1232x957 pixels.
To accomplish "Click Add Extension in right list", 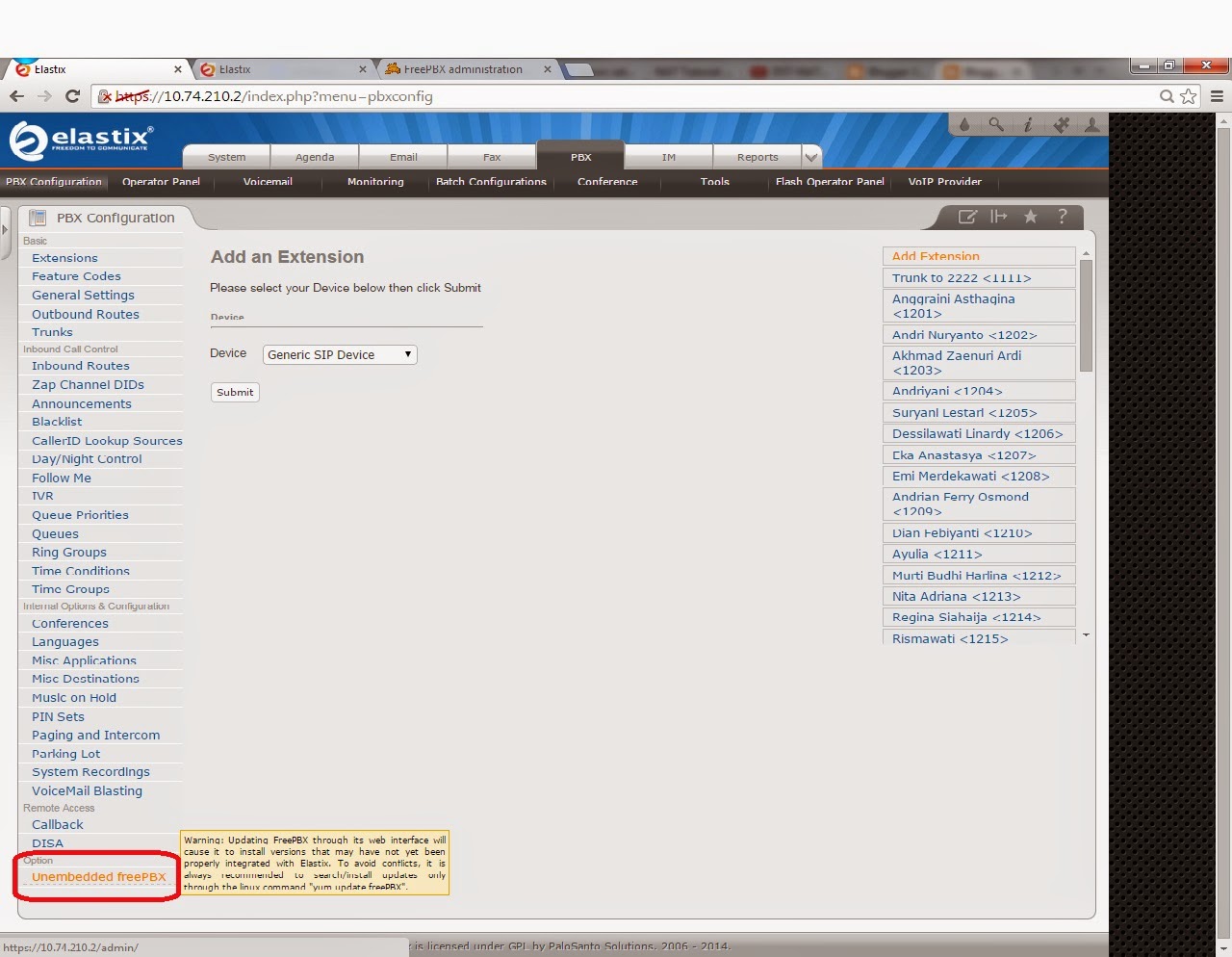I will pos(979,256).
